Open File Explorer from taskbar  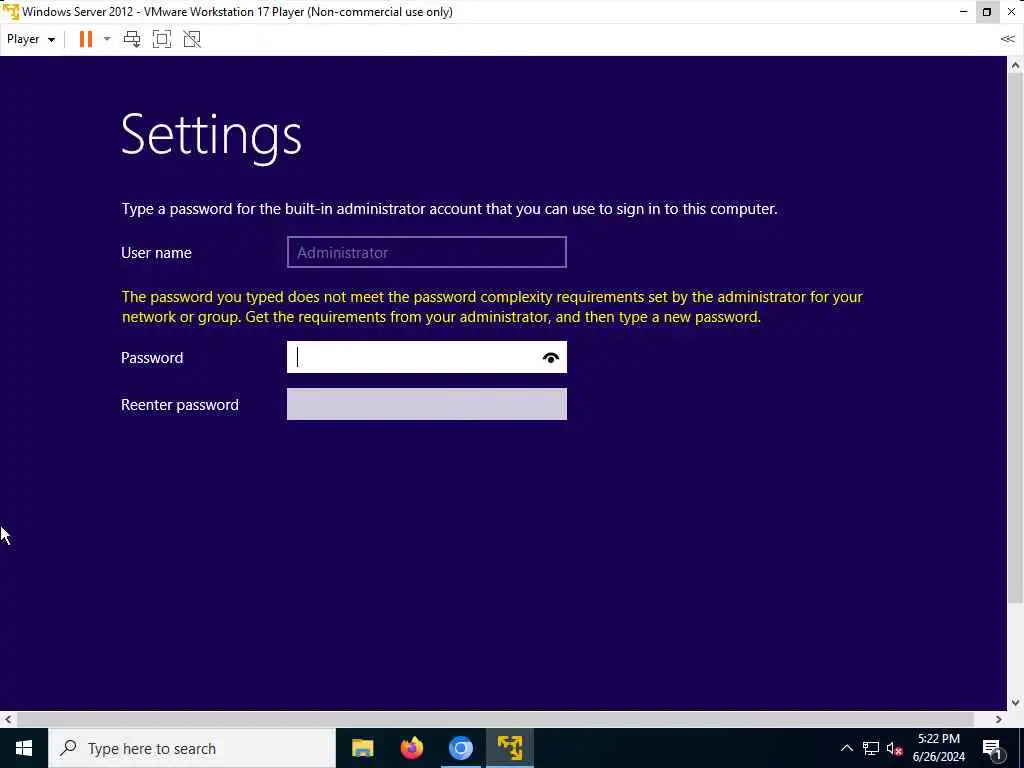pos(362,748)
